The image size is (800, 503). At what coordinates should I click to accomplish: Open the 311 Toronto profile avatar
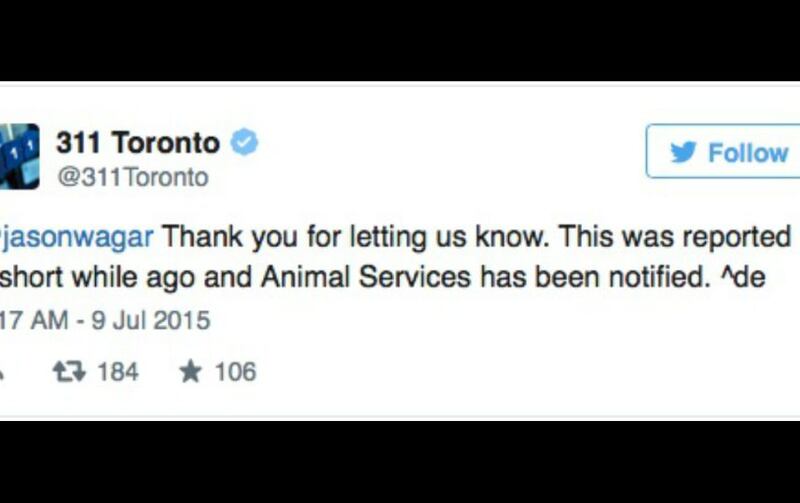19,156
